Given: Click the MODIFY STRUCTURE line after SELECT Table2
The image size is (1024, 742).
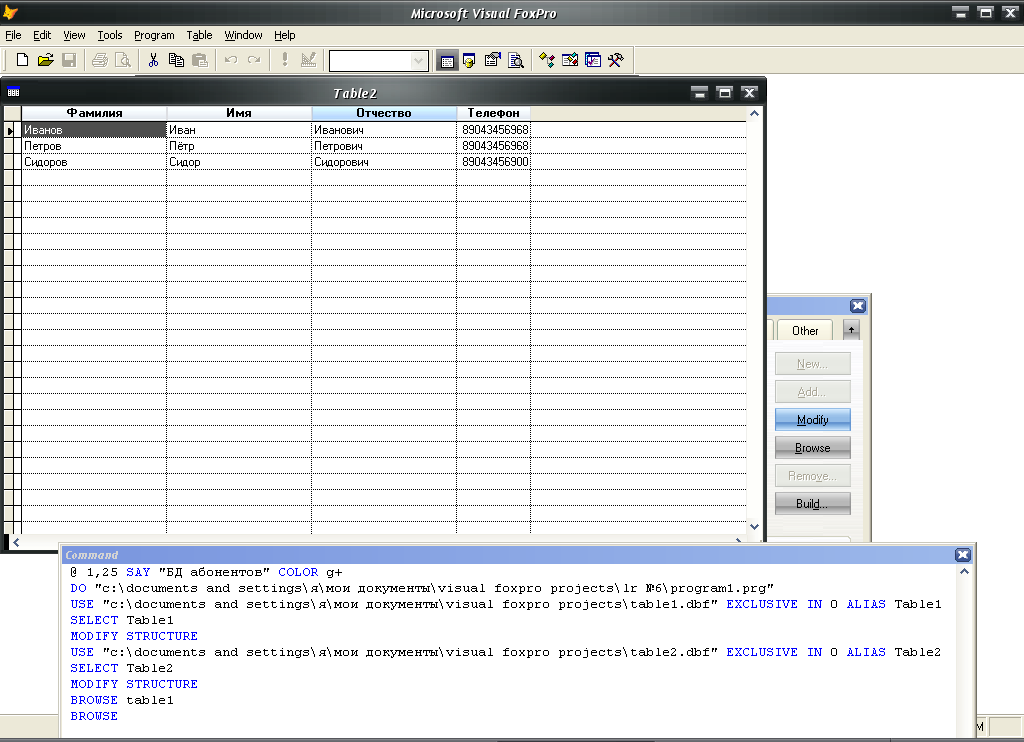Looking at the screenshot, I should (x=134, y=684).
